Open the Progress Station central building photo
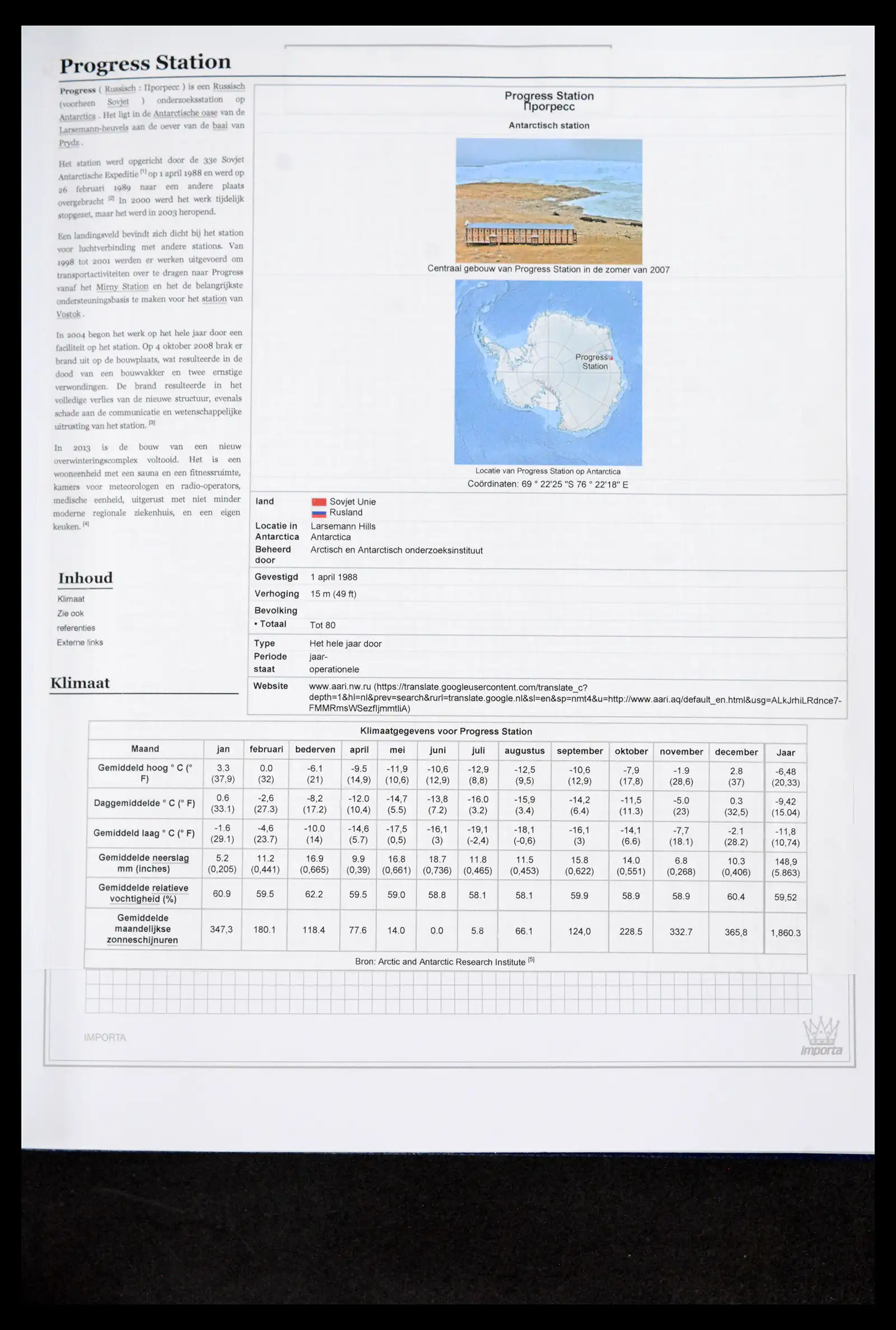Screen dimensions: 896x1330 tap(549, 201)
